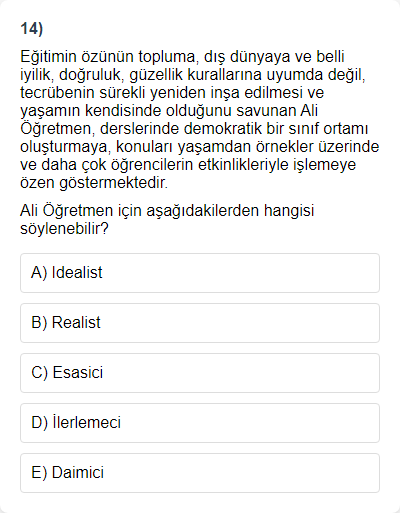Click the word 'tecrübenin' in the passage

[x=57, y=93]
